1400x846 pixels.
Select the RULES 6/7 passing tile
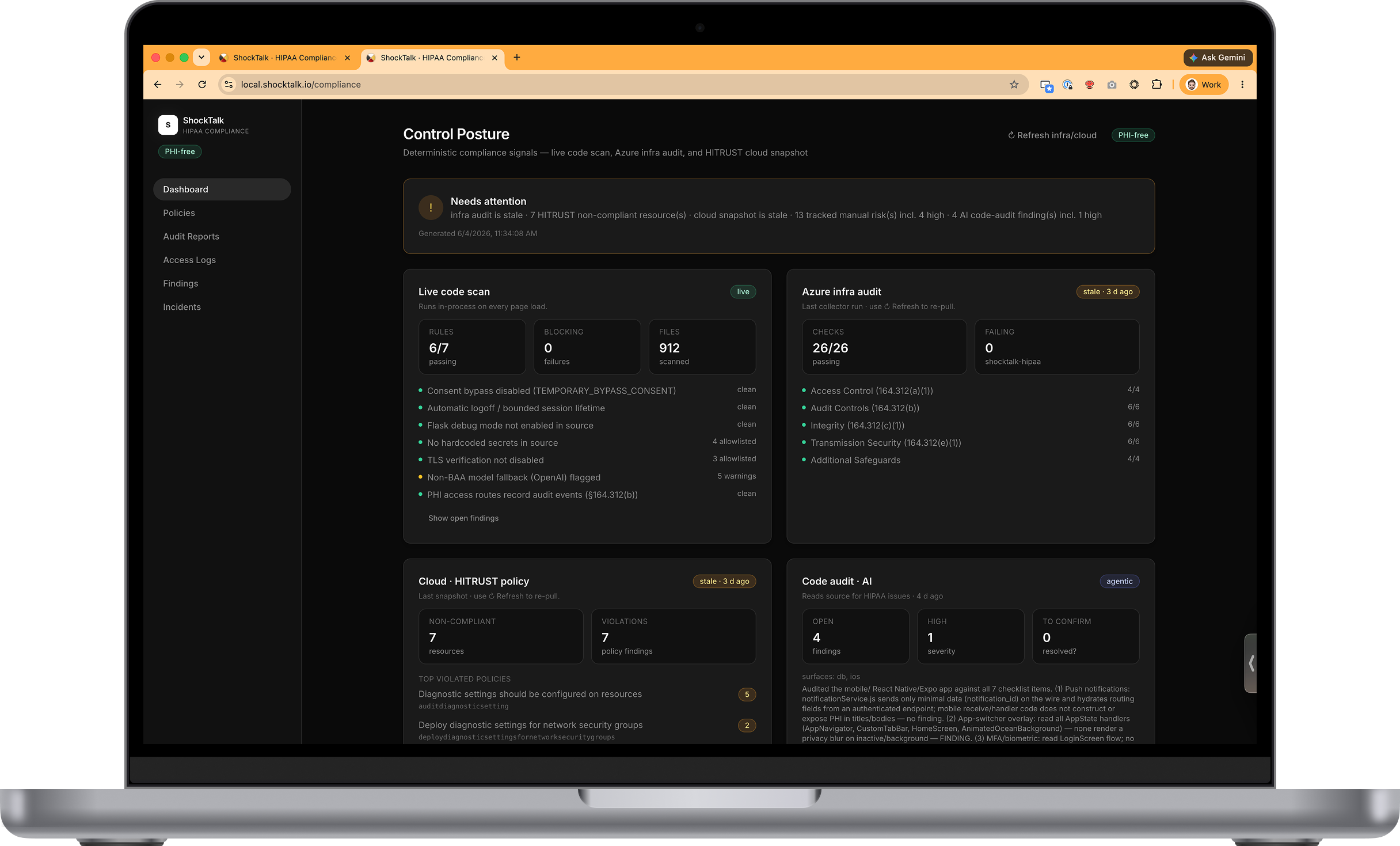pyautogui.click(x=472, y=347)
